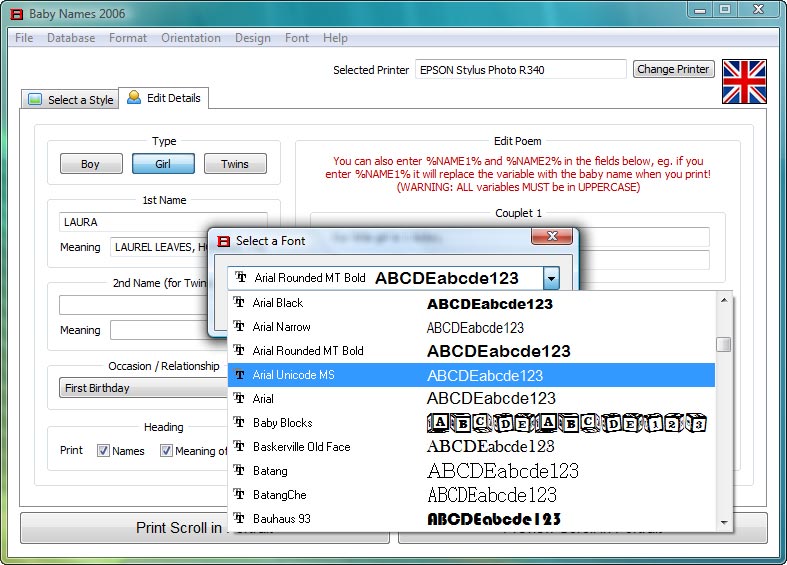Open the Help menu
Viewport: 787px width, 565px height.
coord(335,38)
